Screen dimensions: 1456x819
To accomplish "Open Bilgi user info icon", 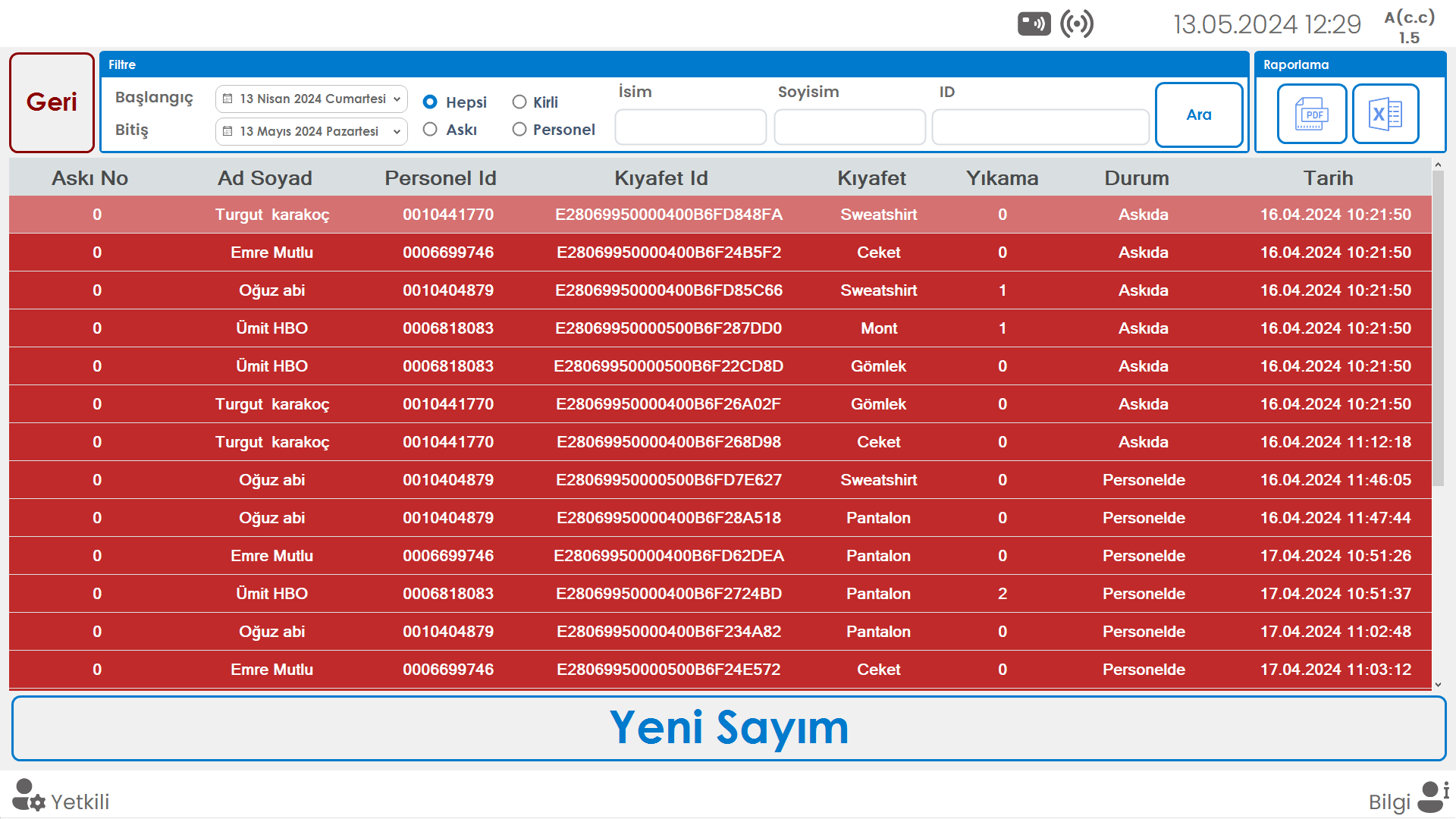I will point(1432,798).
